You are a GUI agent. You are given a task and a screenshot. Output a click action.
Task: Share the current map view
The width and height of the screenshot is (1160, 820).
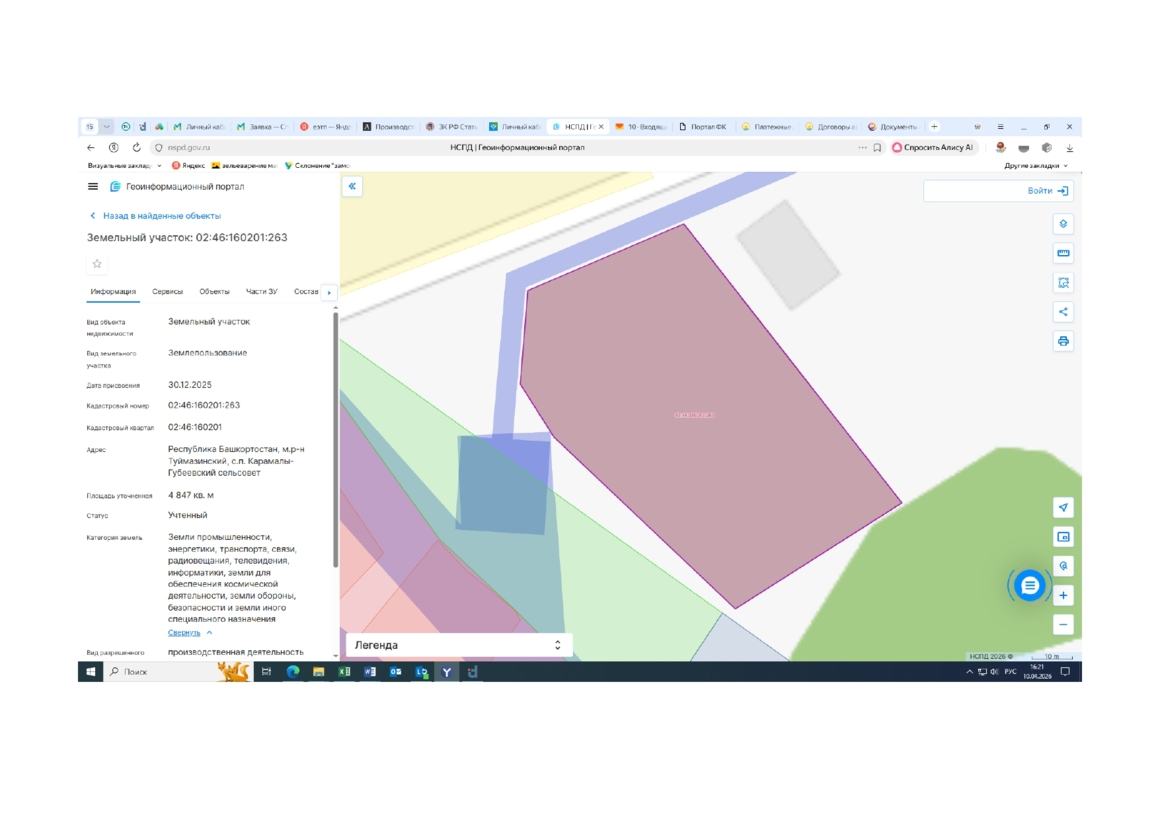(x=1063, y=312)
